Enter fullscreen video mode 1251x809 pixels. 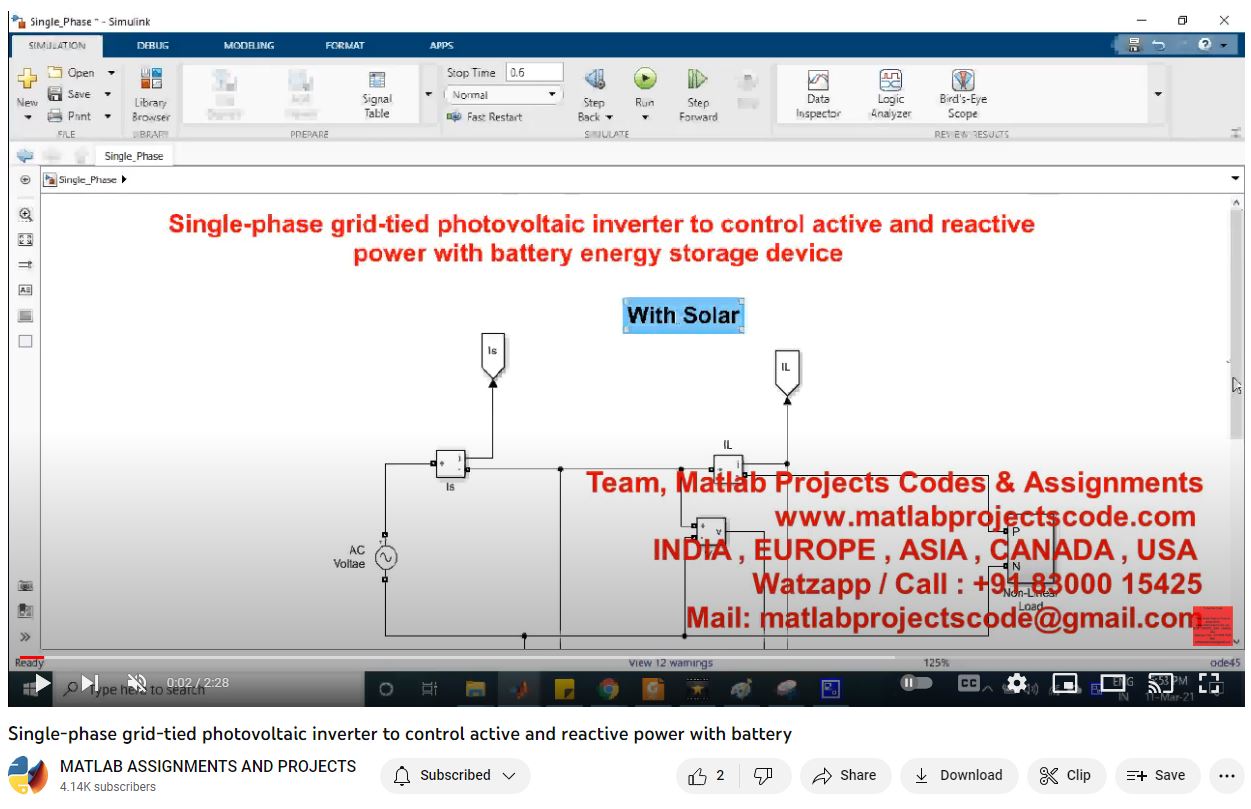[x=1210, y=683]
